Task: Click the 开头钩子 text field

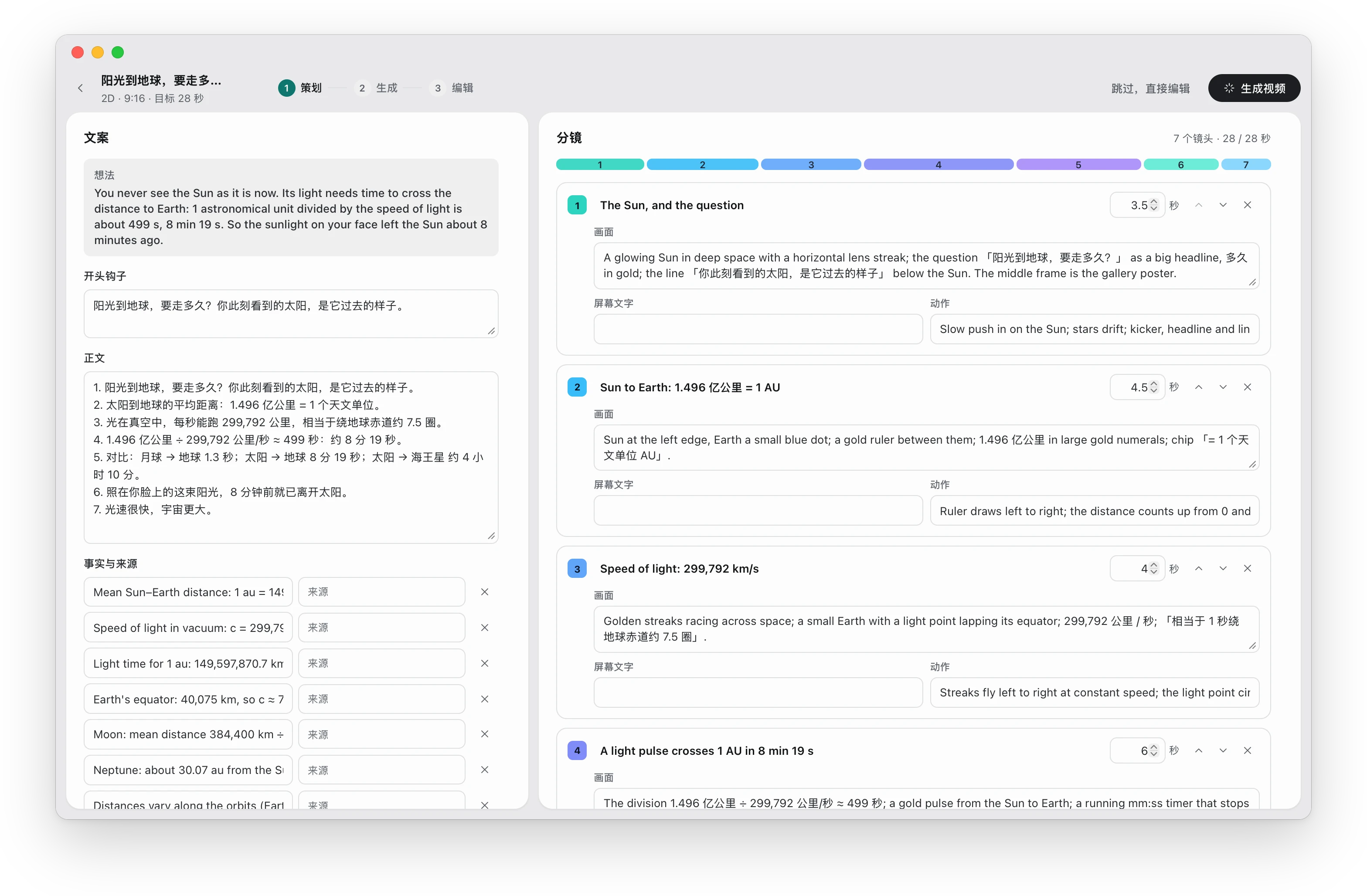Action: (x=291, y=314)
